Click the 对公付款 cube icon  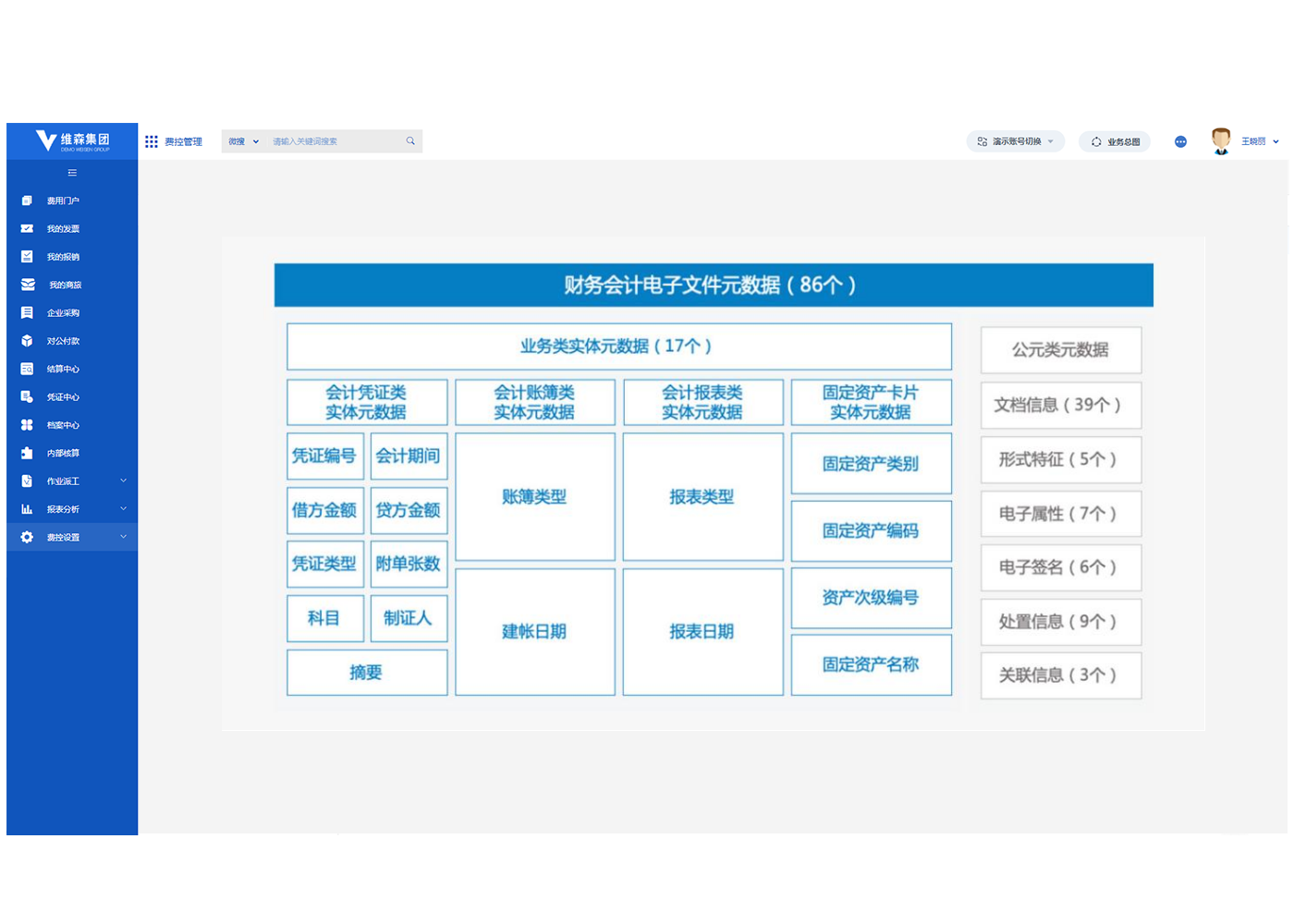27,341
